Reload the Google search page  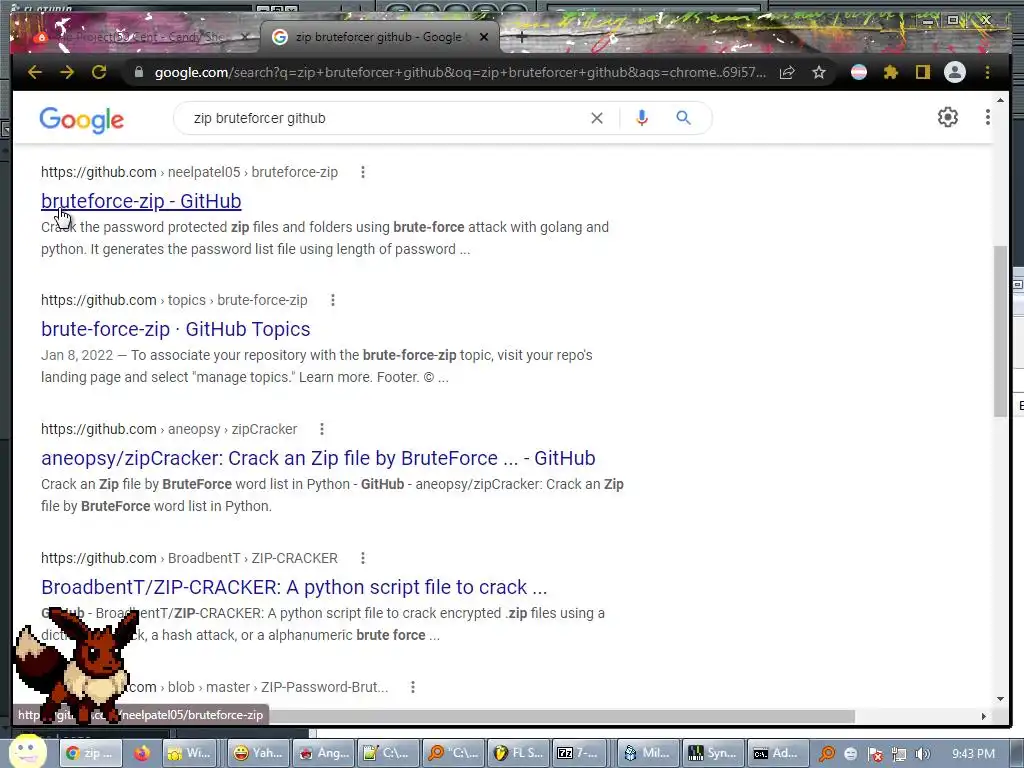coord(99,72)
